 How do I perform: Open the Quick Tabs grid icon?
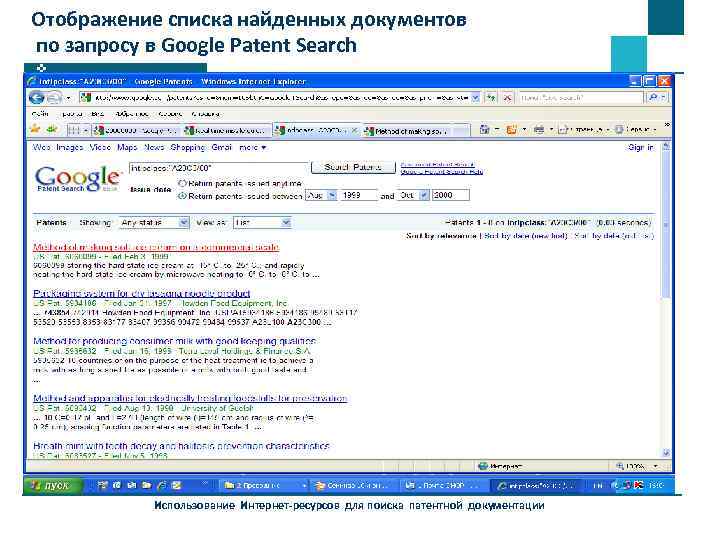coord(74,131)
